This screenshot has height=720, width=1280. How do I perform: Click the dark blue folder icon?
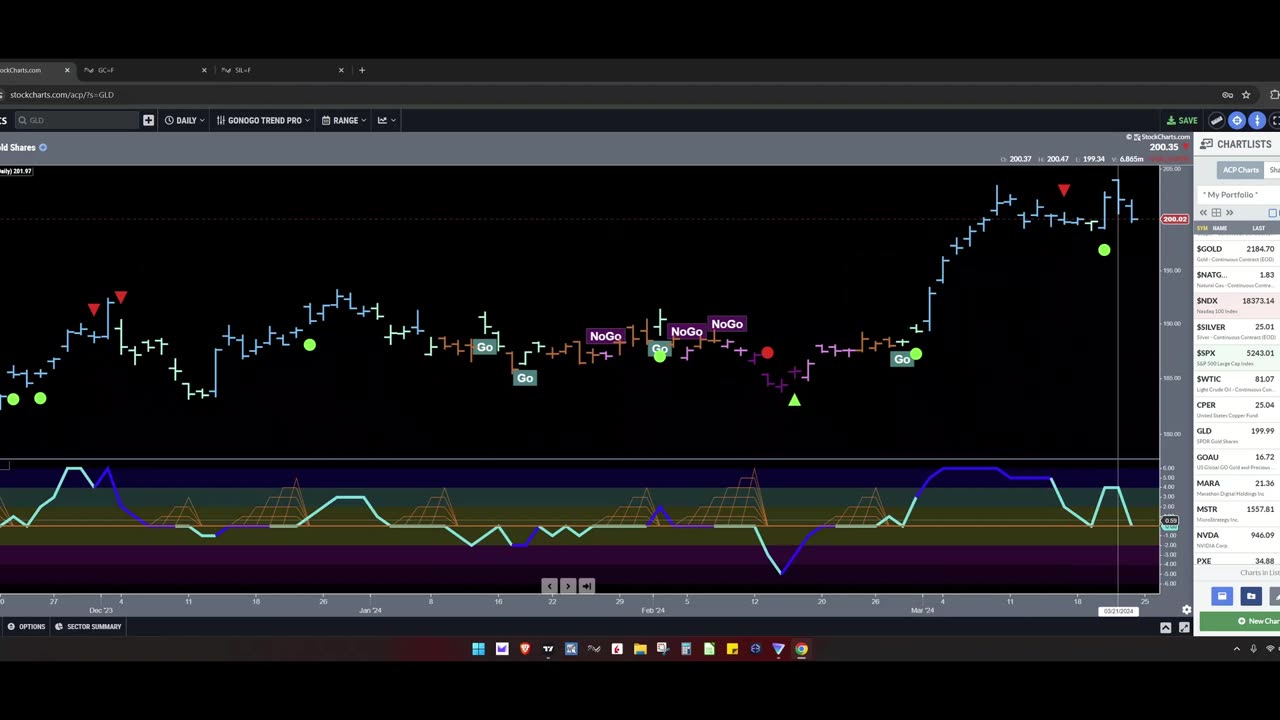click(1250, 596)
